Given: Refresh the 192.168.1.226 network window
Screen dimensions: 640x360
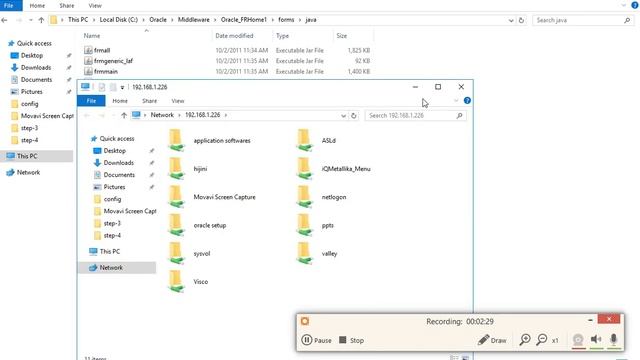Looking at the screenshot, I should tap(354, 116).
